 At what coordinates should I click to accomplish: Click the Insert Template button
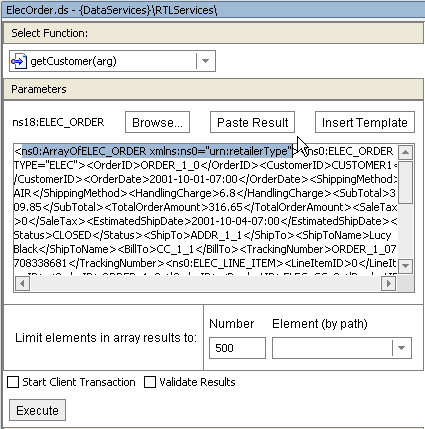(365, 122)
